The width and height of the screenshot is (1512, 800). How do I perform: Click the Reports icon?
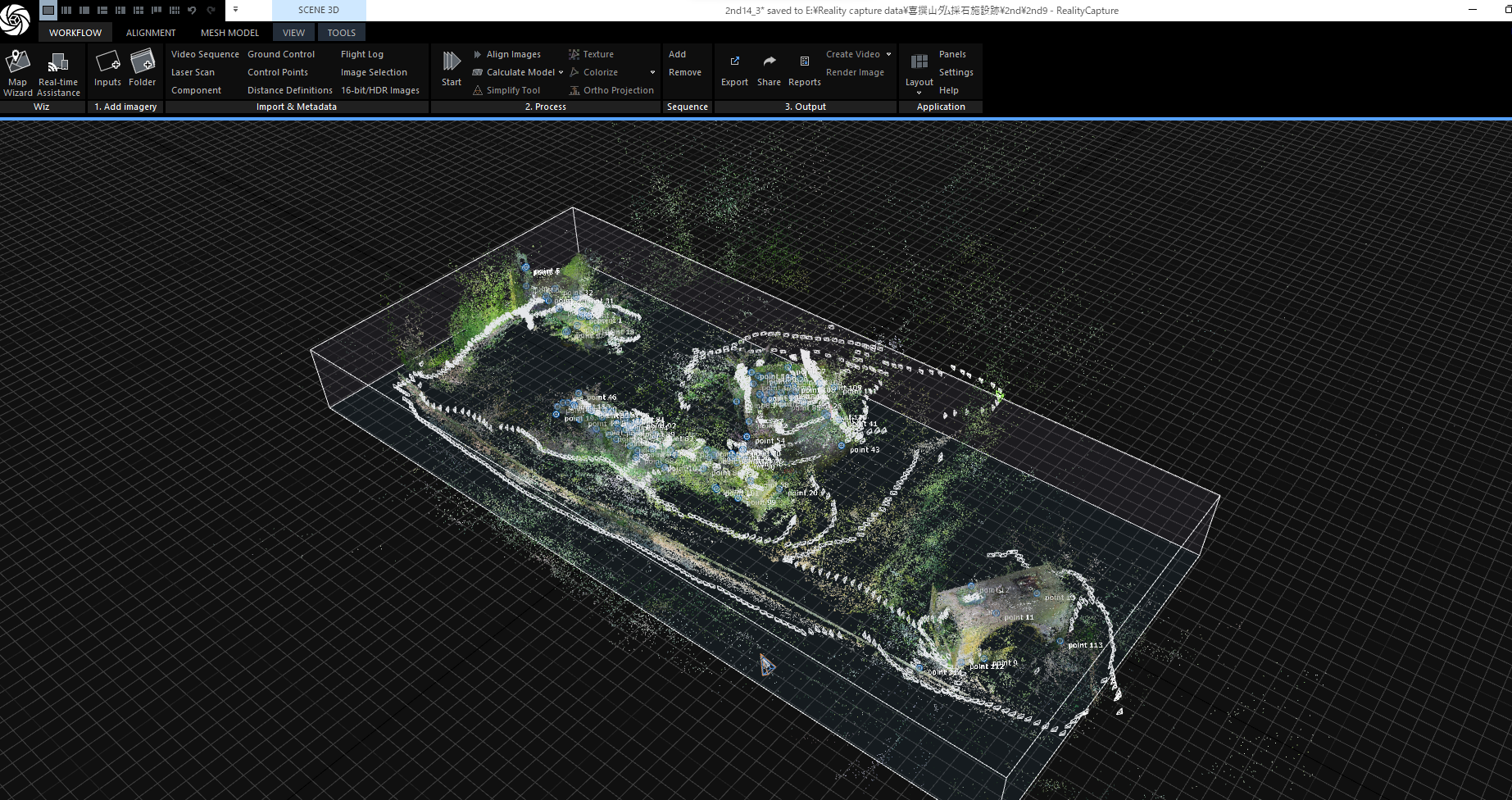[805, 61]
